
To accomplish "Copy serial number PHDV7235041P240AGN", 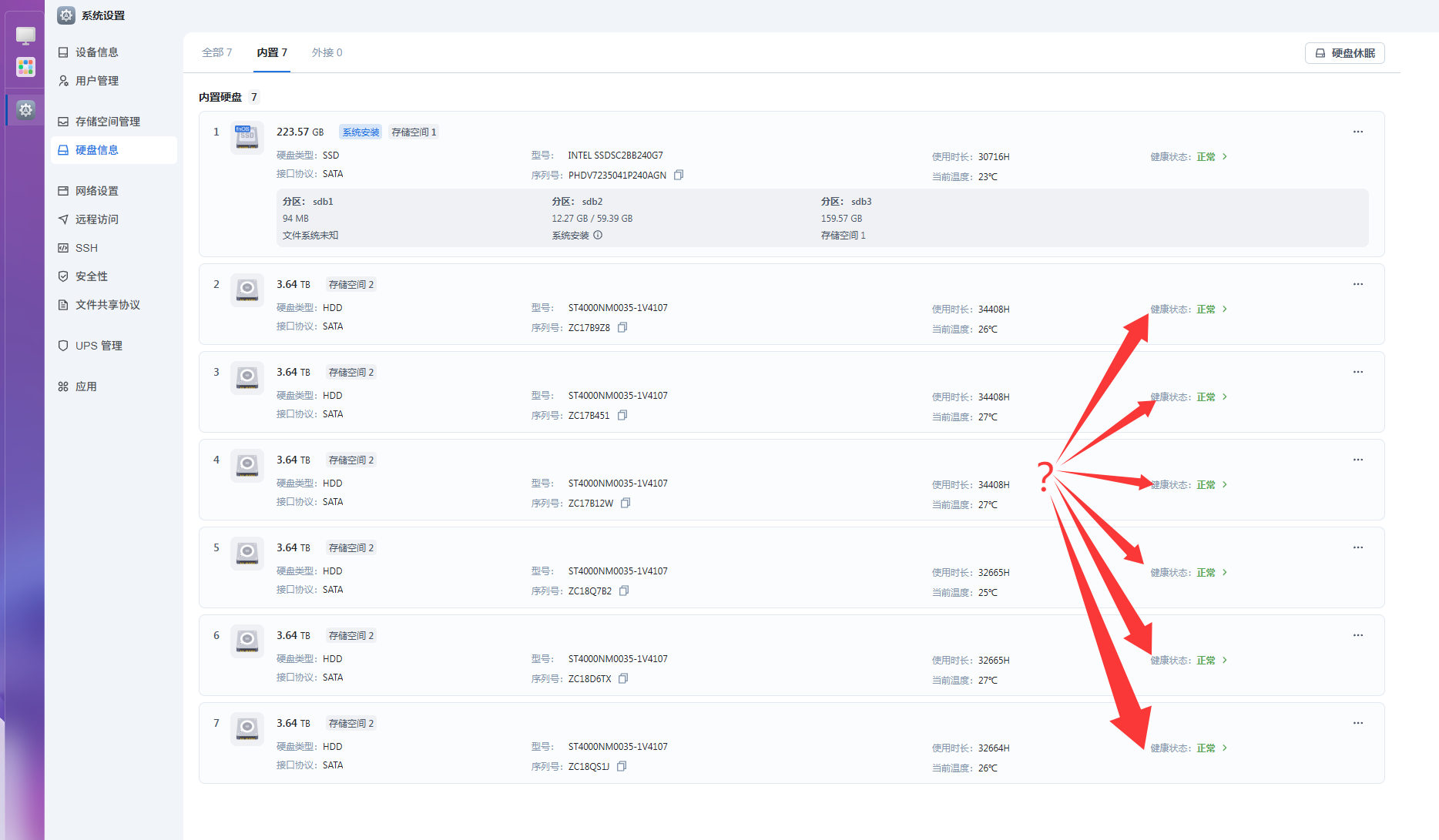I will (679, 175).
